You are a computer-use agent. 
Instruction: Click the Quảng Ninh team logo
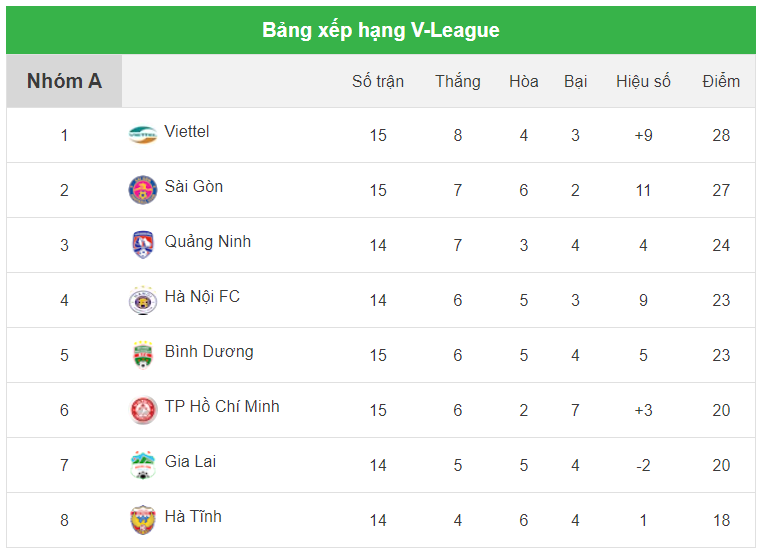pos(143,245)
